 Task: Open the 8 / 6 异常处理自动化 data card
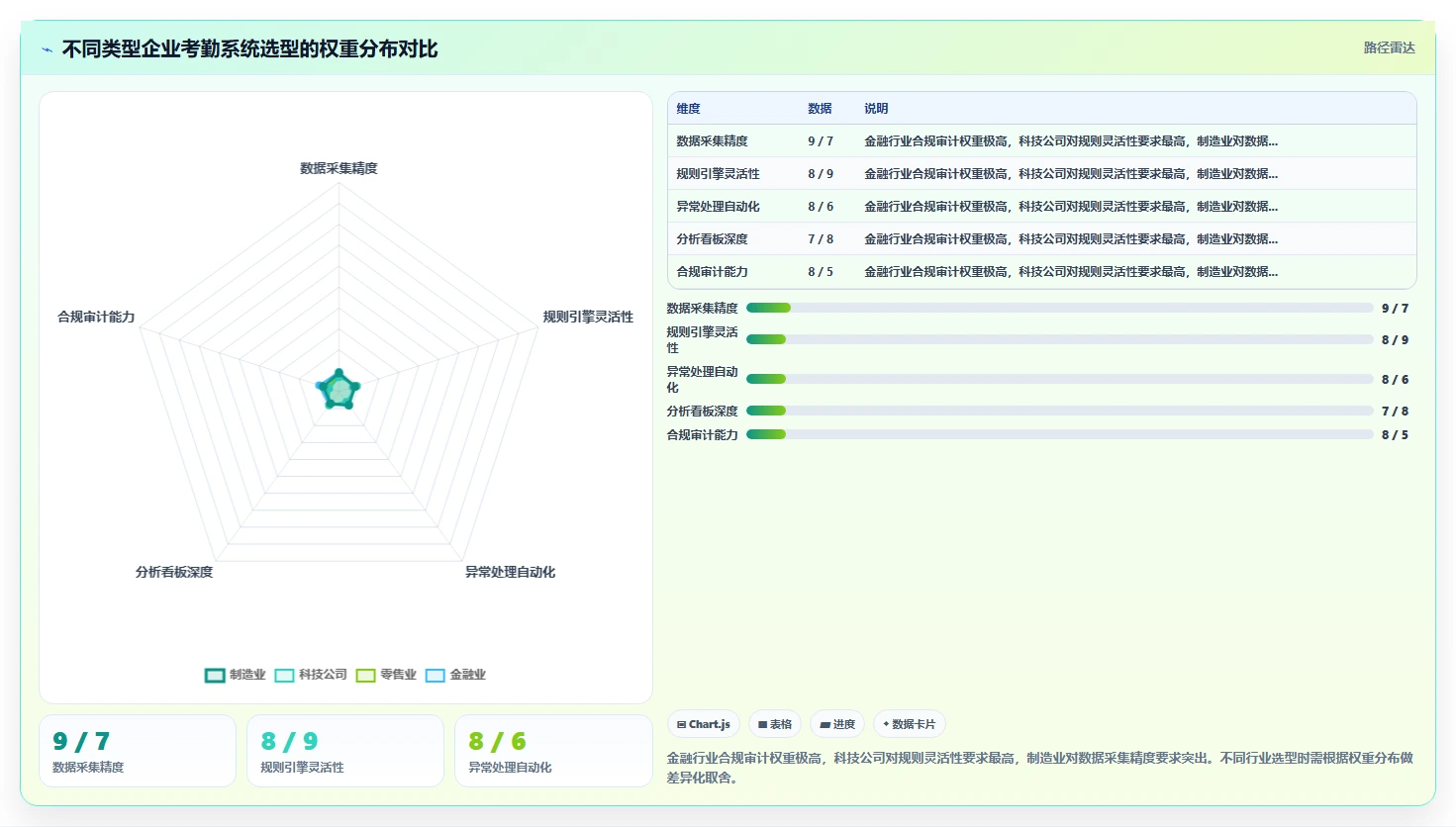(553, 751)
